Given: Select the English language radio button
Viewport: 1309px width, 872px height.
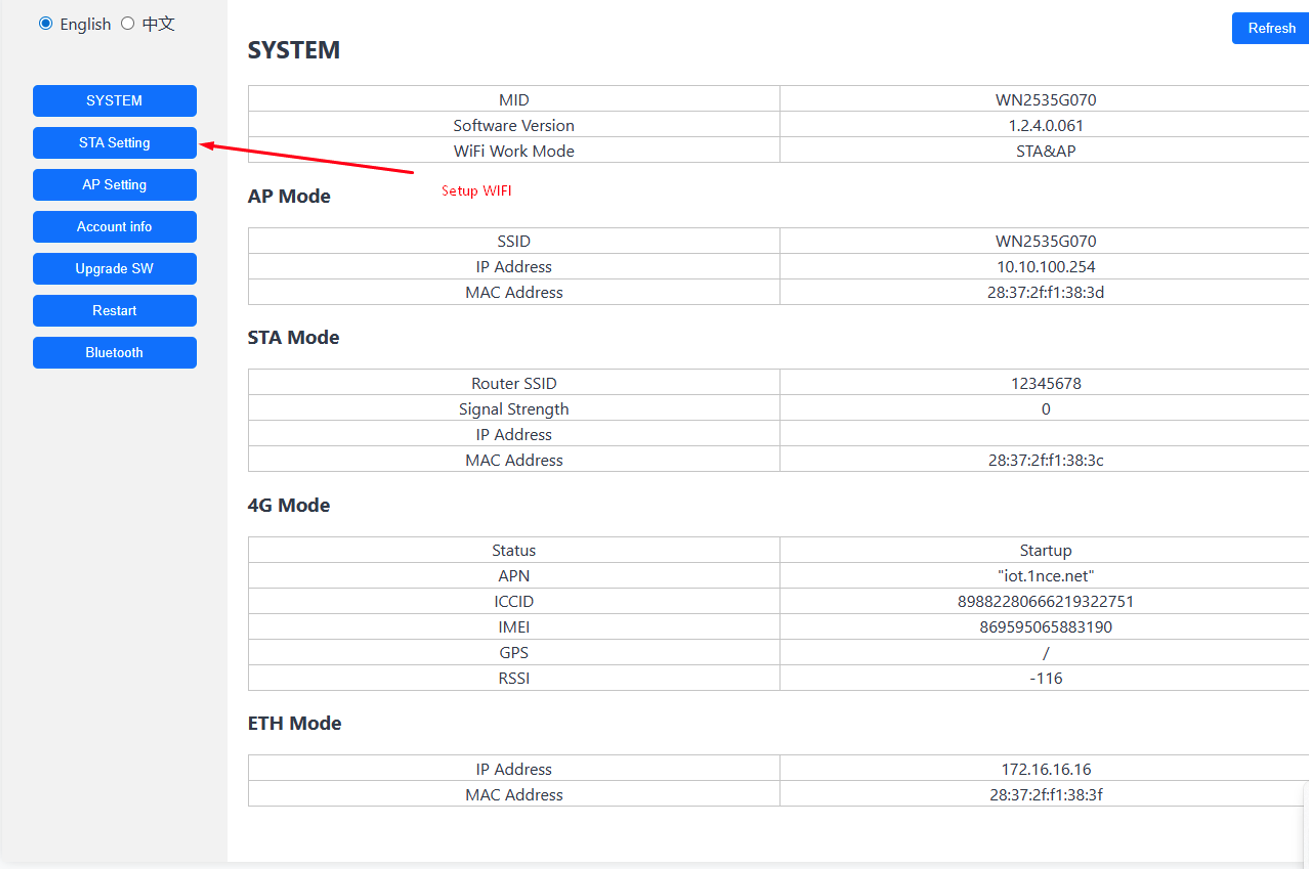Looking at the screenshot, I should coord(46,24).
